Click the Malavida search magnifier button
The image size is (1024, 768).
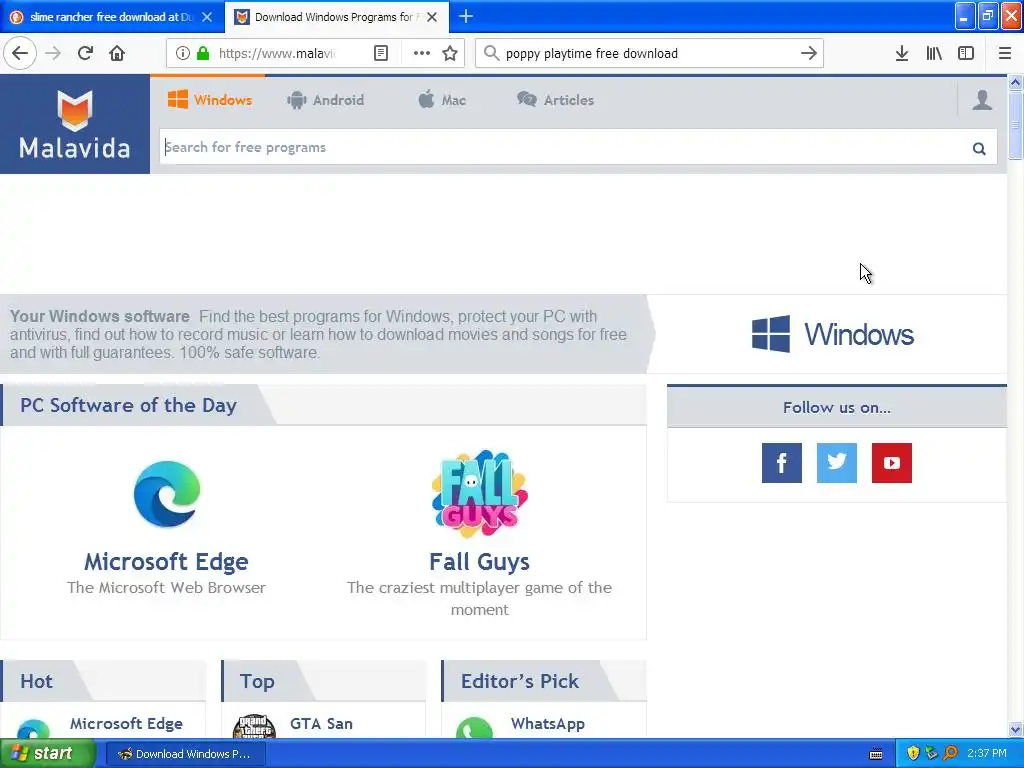[x=979, y=148]
